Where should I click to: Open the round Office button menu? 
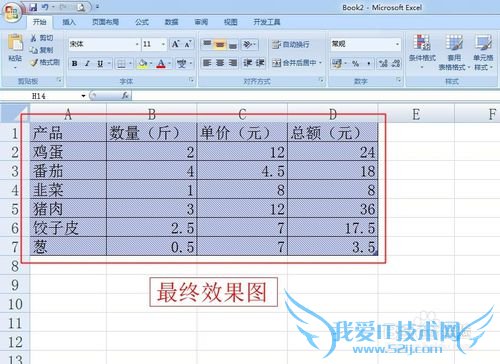click(x=12, y=13)
